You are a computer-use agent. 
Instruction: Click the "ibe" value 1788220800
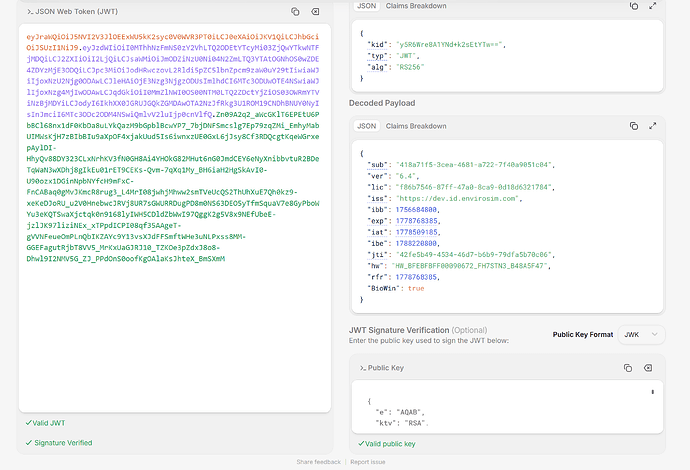416,243
